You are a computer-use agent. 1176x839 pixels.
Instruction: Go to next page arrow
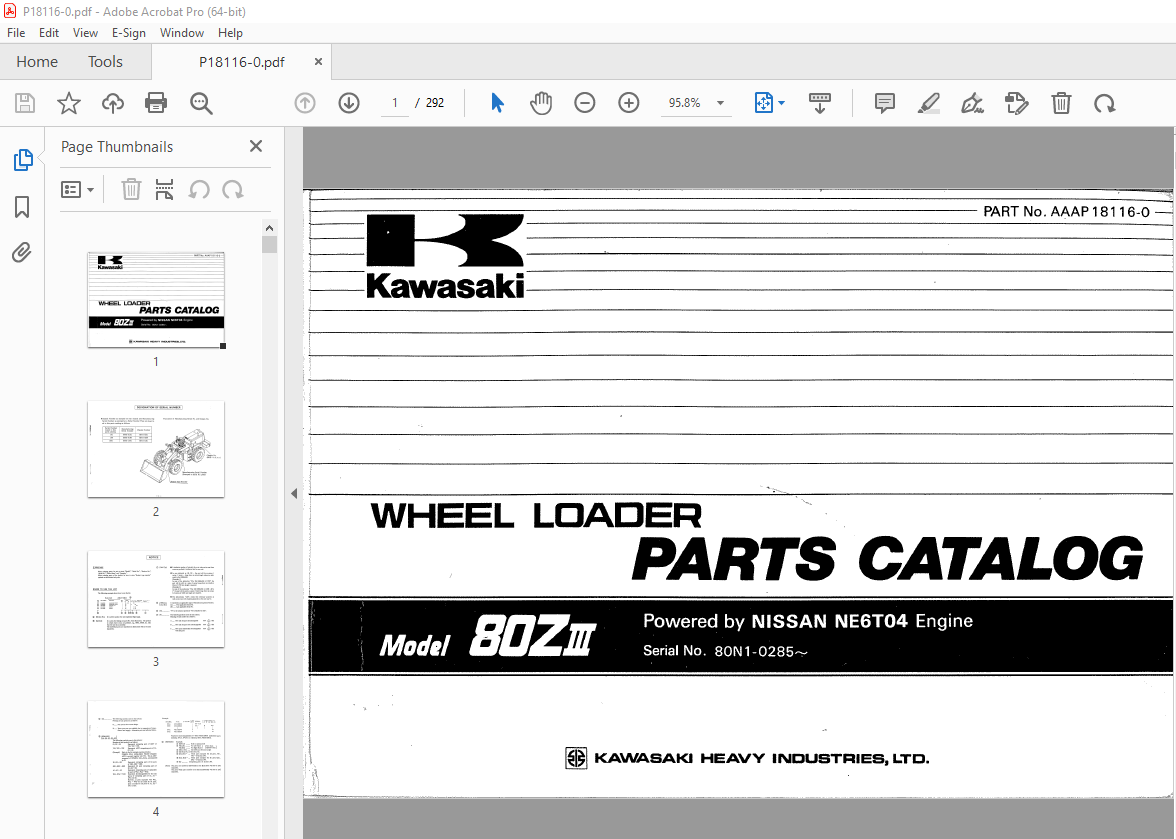point(349,103)
